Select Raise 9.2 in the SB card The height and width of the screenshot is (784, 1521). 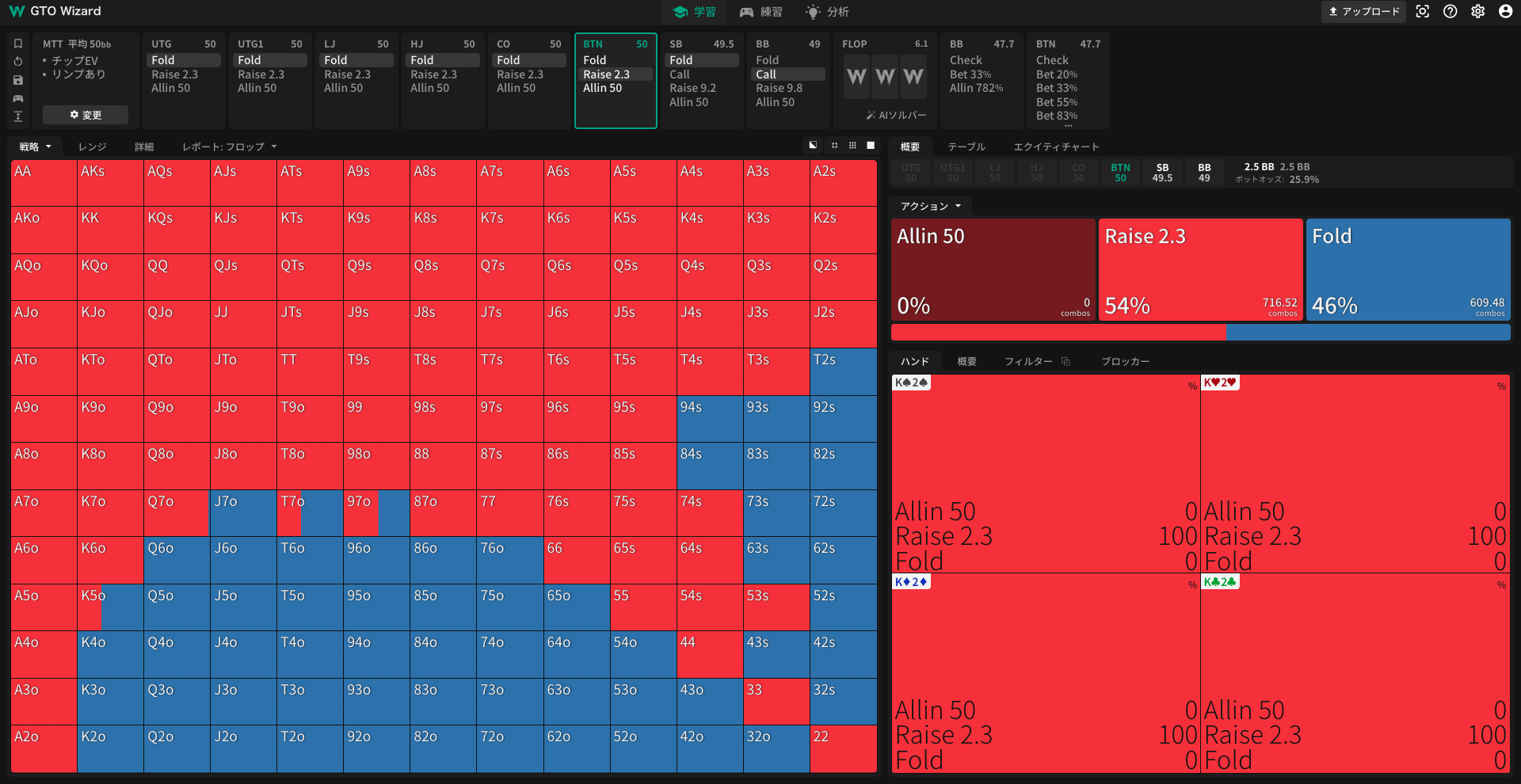(x=702, y=88)
